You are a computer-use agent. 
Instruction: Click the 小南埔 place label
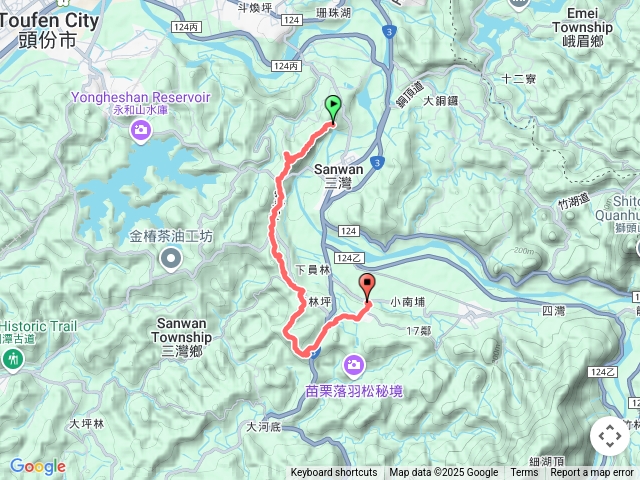(x=407, y=302)
